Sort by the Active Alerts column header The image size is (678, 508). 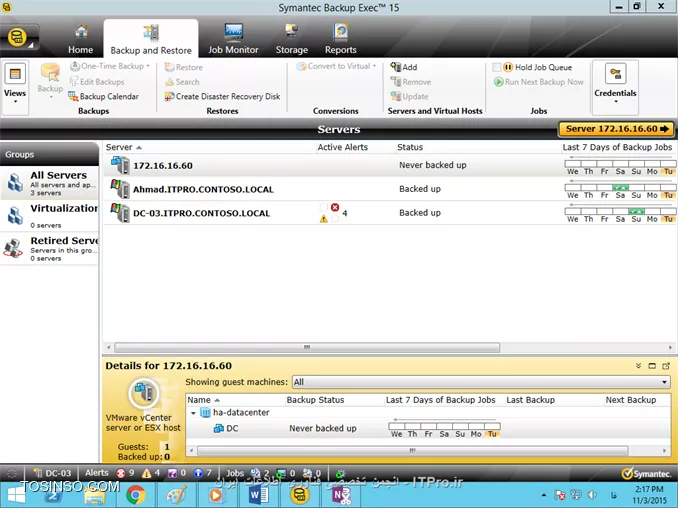343,147
